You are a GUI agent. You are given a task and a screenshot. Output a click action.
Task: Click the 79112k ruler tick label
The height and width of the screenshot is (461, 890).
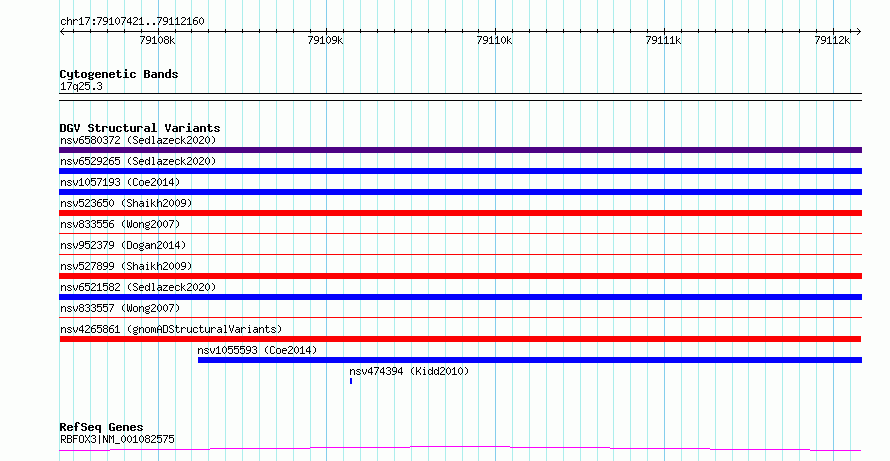coord(832,40)
